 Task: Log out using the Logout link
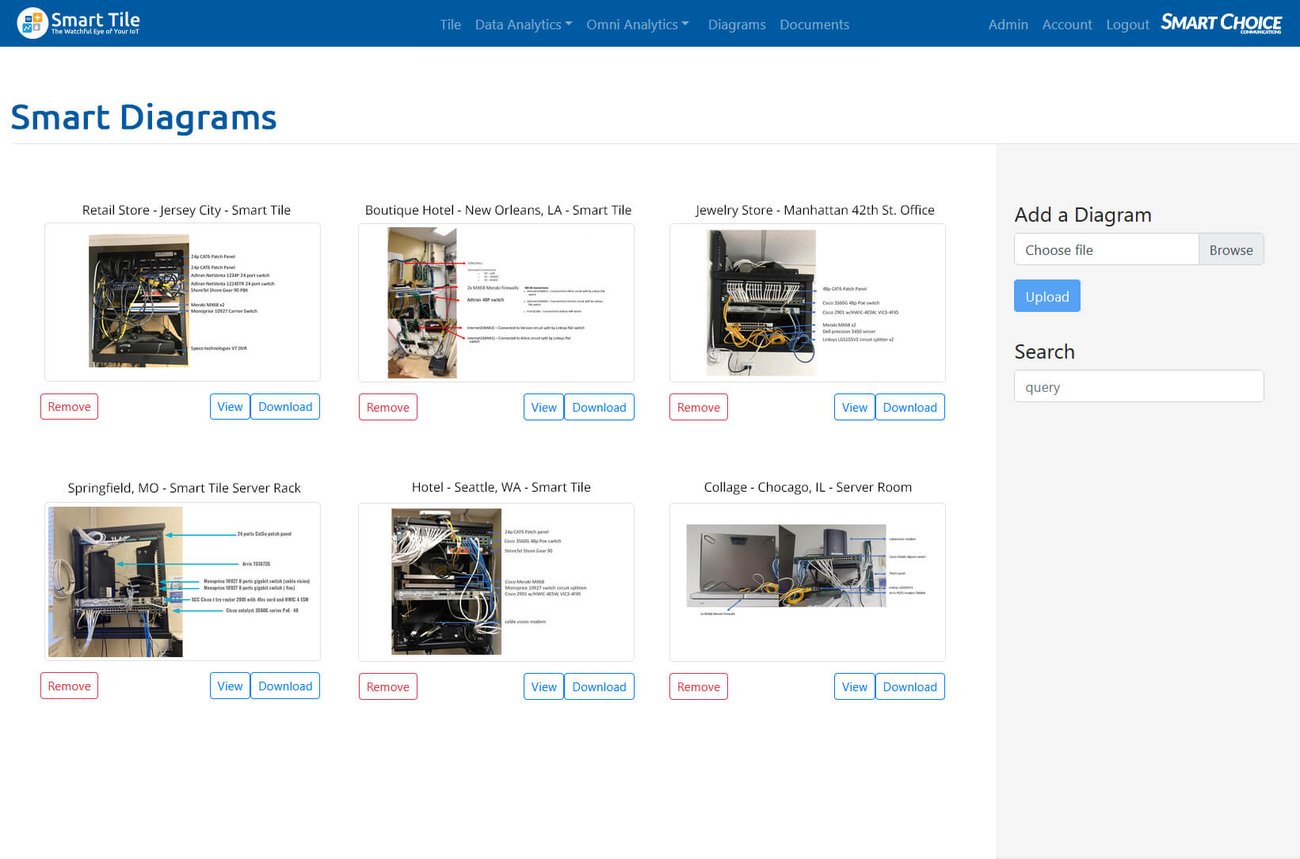coord(1127,24)
